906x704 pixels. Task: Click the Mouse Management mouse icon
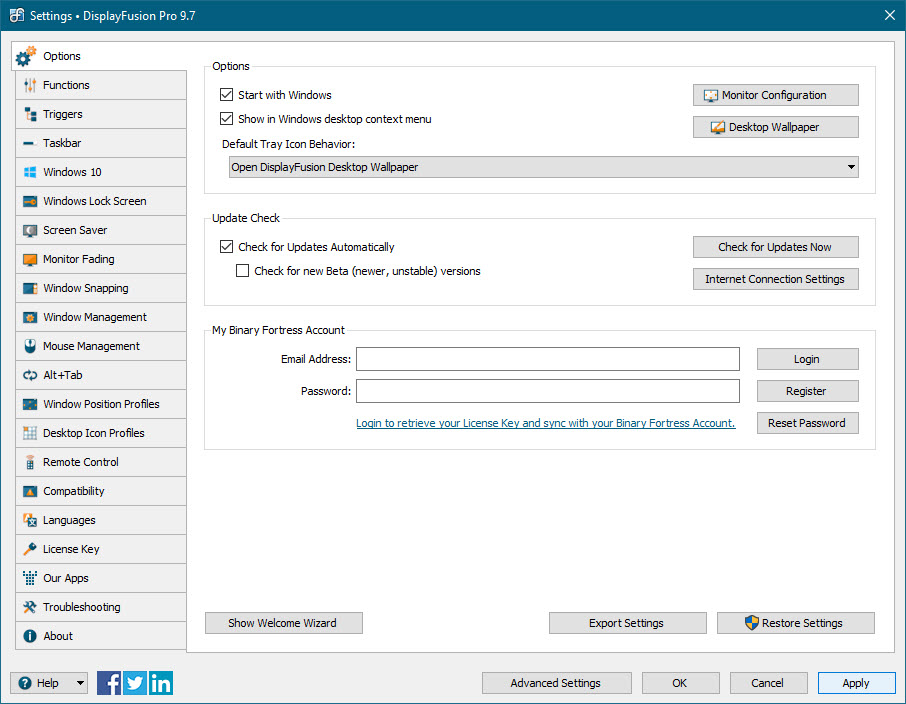30,346
